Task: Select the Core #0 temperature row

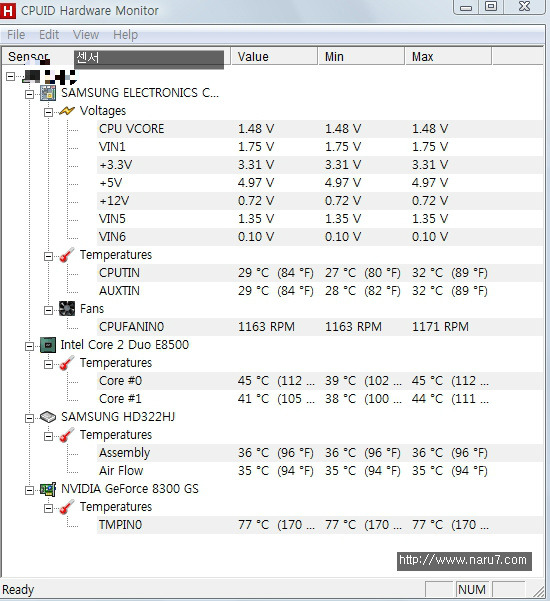Action: click(x=320, y=381)
